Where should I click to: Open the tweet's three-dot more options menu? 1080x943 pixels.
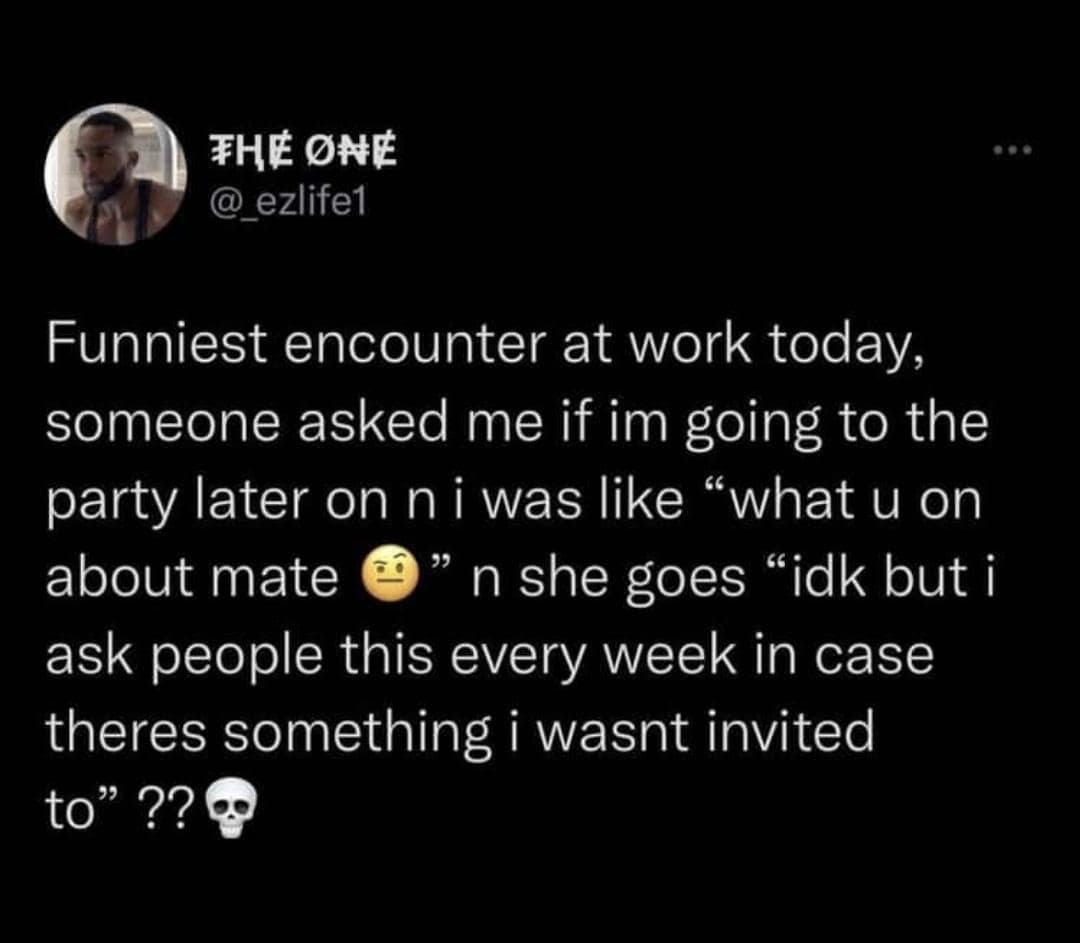1007,153
